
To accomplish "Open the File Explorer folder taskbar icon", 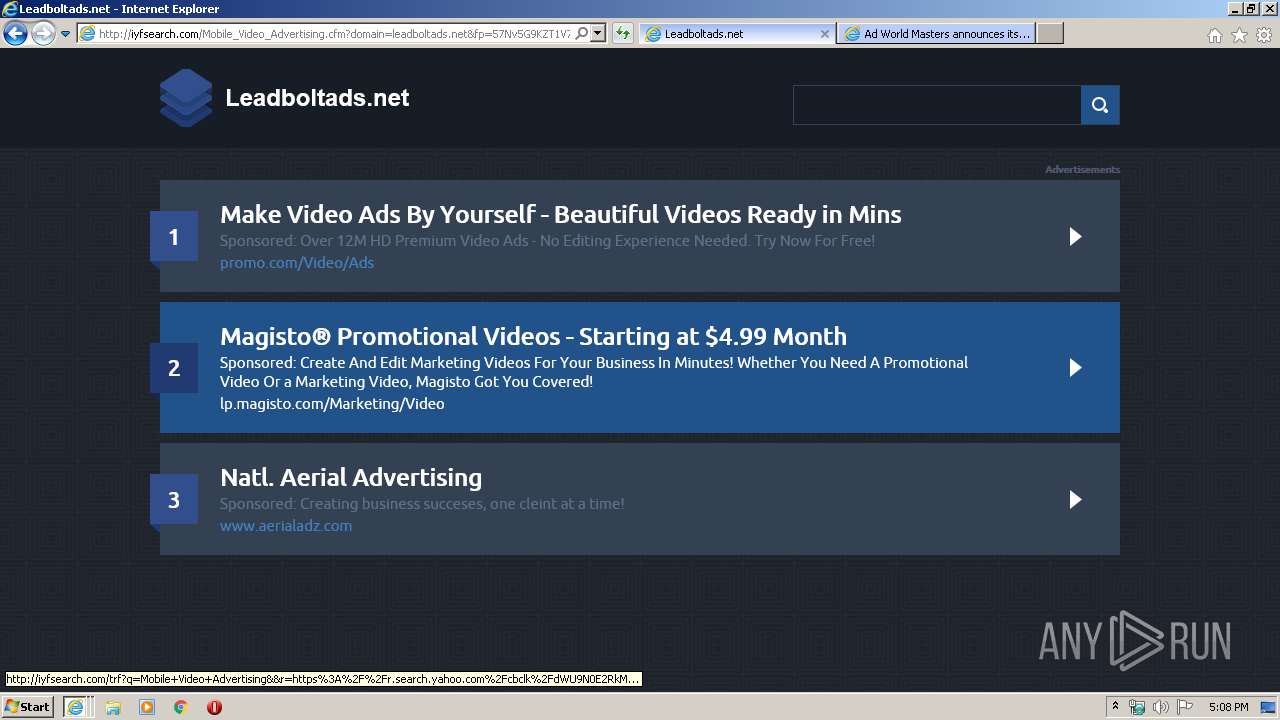I will click(113, 707).
